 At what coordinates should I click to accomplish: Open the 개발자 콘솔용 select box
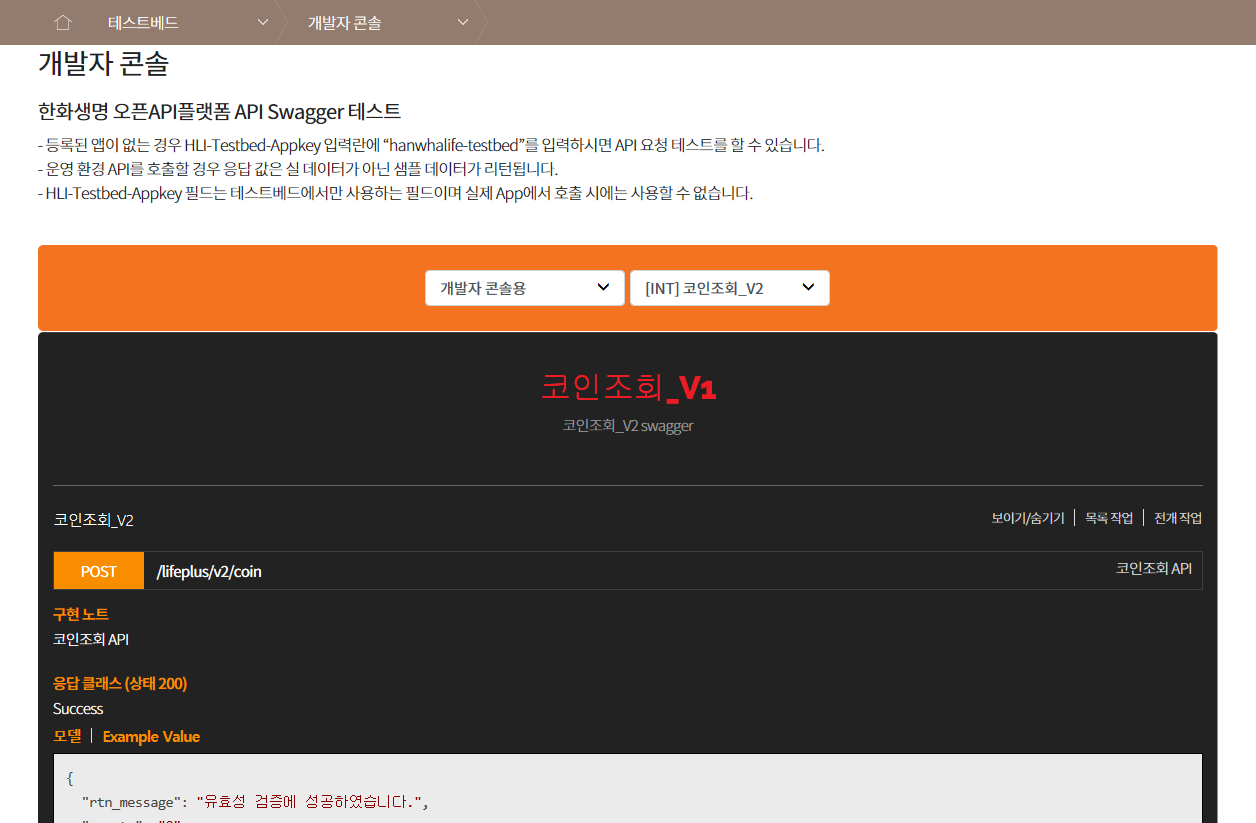(x=525, y=288)
